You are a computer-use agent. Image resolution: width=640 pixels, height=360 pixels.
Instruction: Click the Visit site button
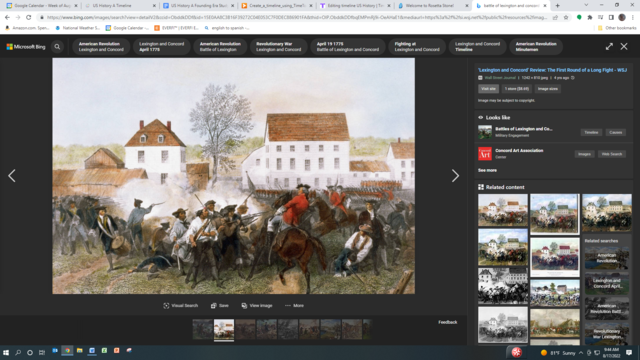click(x=488, y=89)
